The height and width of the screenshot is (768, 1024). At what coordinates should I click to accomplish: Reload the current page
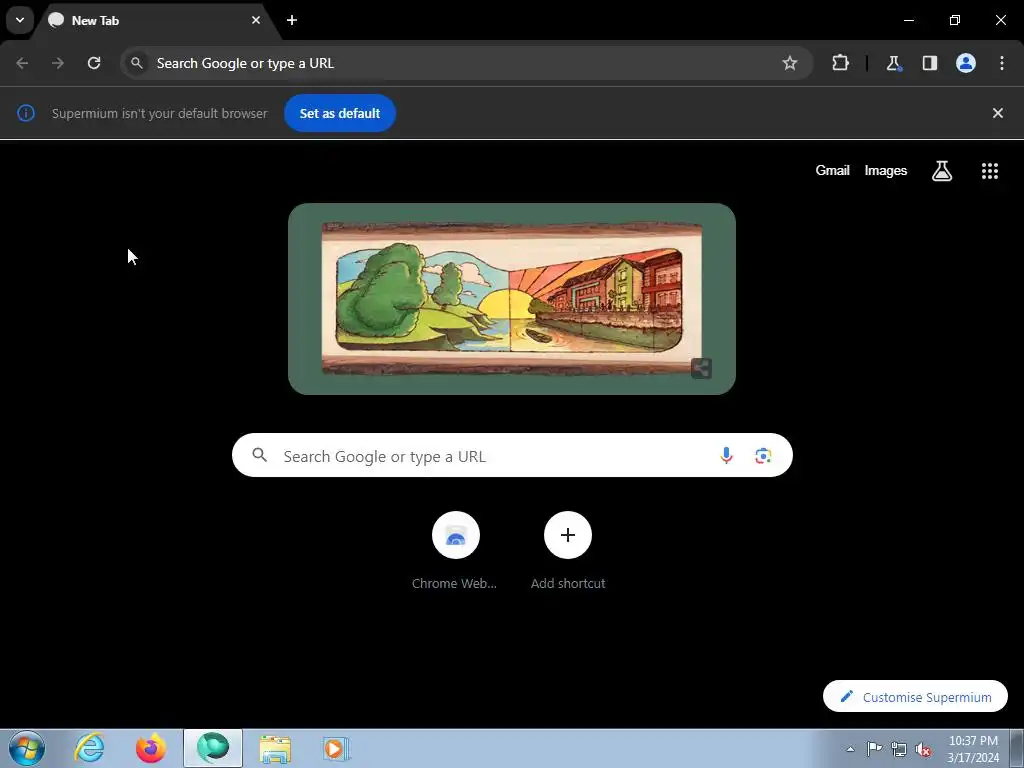(94, 63)
